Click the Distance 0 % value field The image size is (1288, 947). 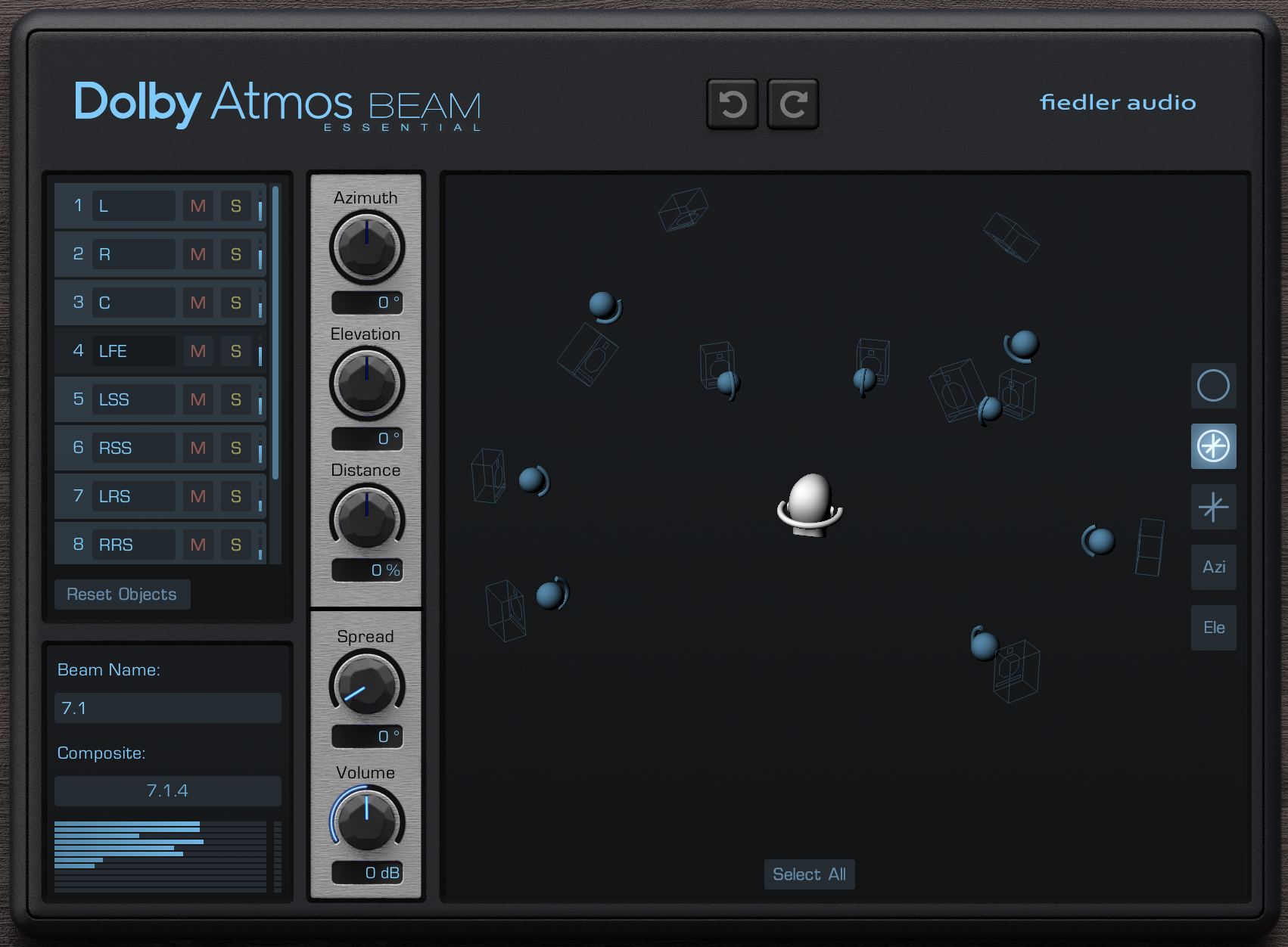pyautogui.click(x=367, y=570)
